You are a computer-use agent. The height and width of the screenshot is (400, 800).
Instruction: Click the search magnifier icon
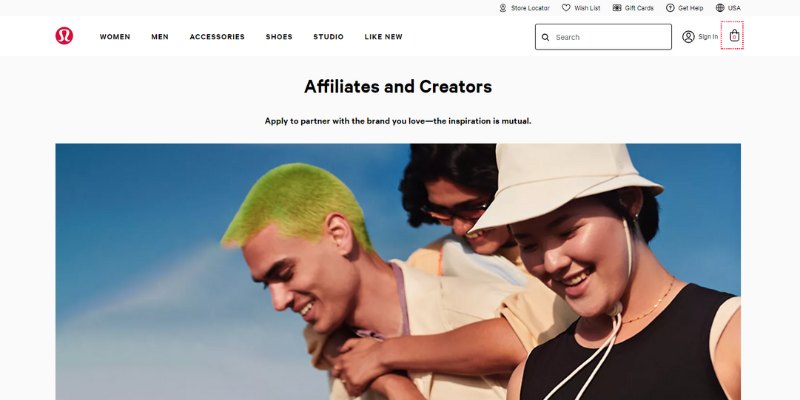tap(545, 37)
